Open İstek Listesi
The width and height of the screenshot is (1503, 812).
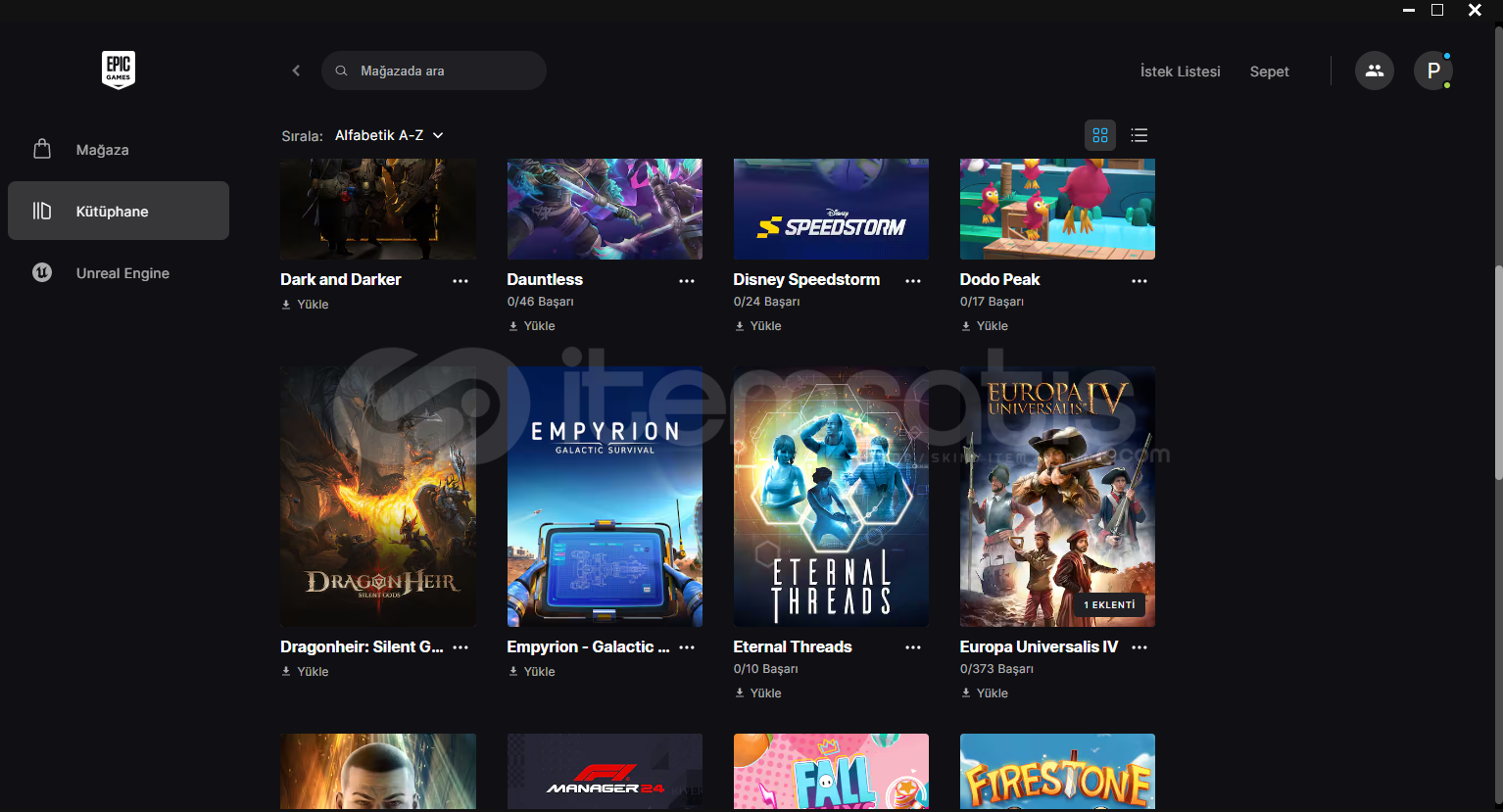(x=1180, y=72)
